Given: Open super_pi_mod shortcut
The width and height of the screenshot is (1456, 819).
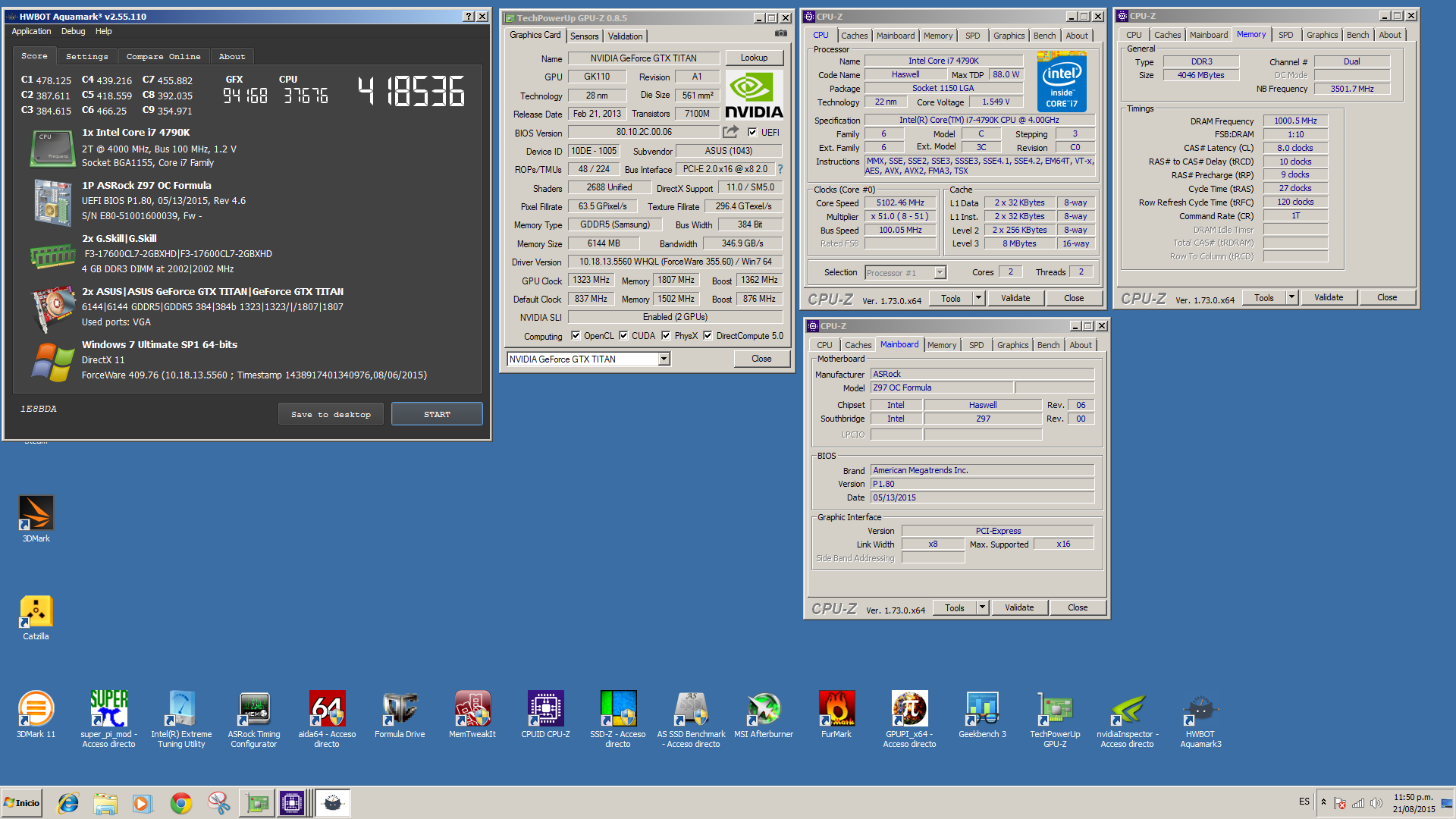Looking at the screenshot, I should (108, 719).
